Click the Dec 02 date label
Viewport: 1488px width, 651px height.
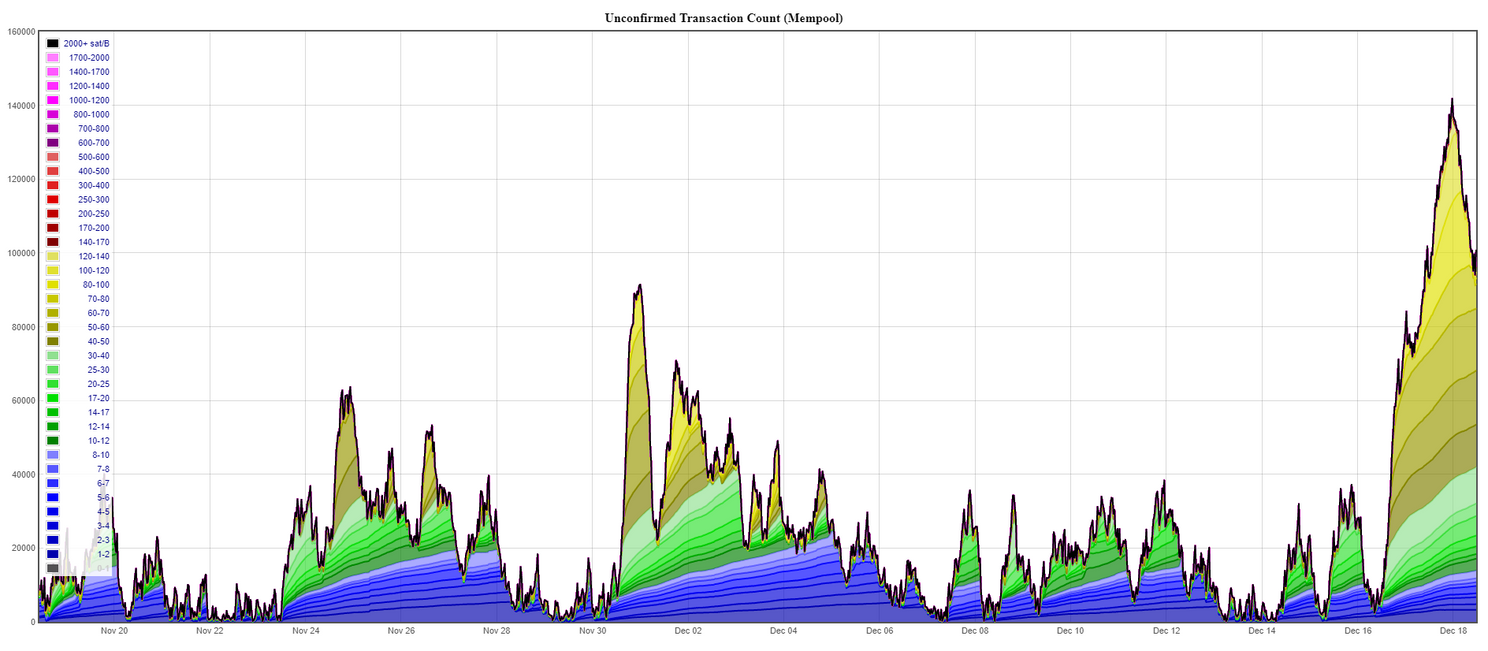[688, 631]
